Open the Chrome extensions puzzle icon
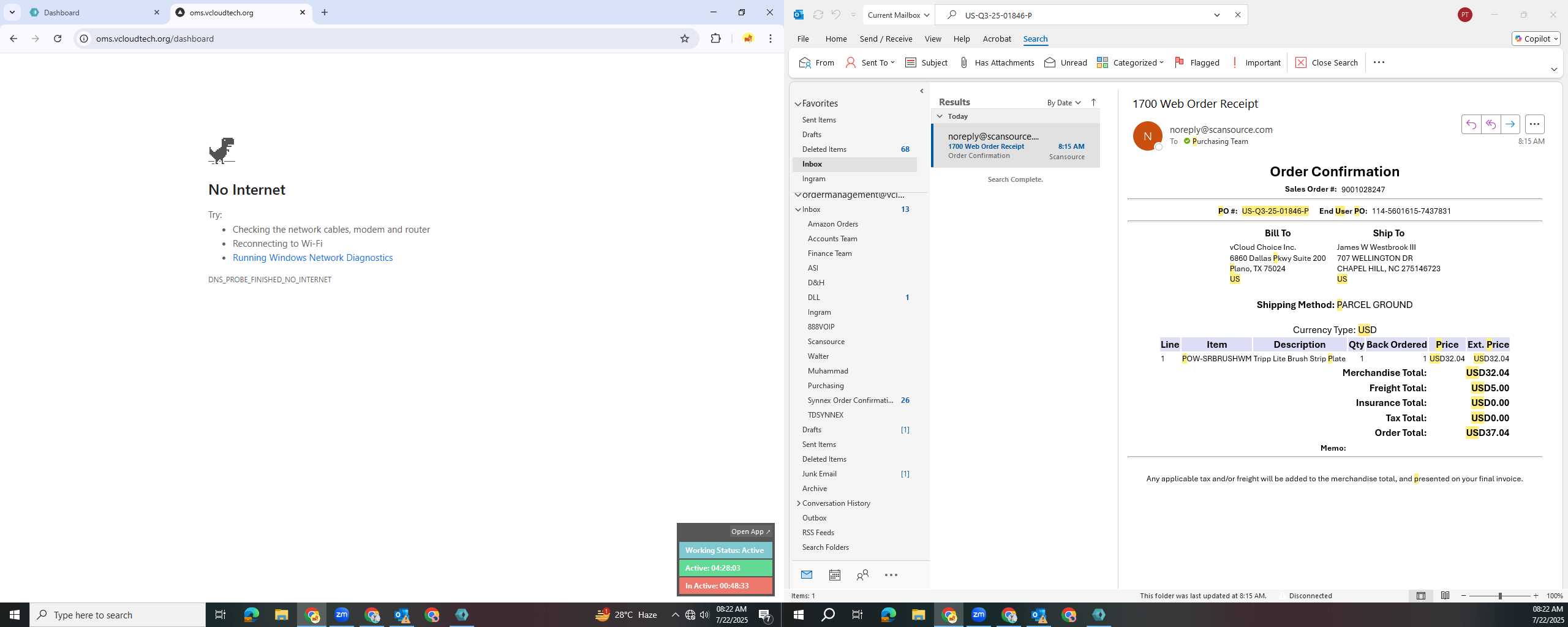1568x627 pixels. pos(715,39)
